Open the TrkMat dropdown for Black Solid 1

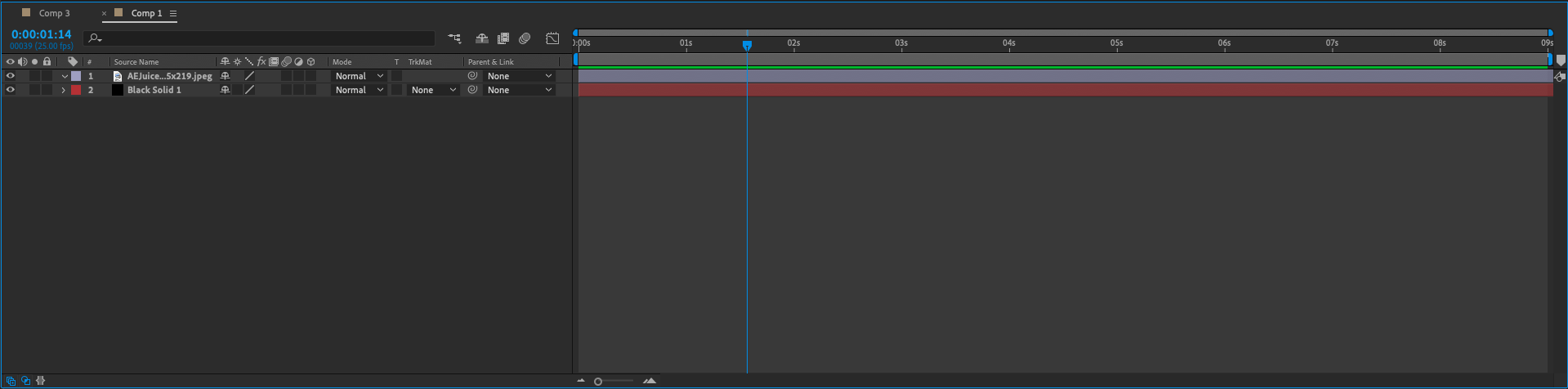[x=433, y=90]
